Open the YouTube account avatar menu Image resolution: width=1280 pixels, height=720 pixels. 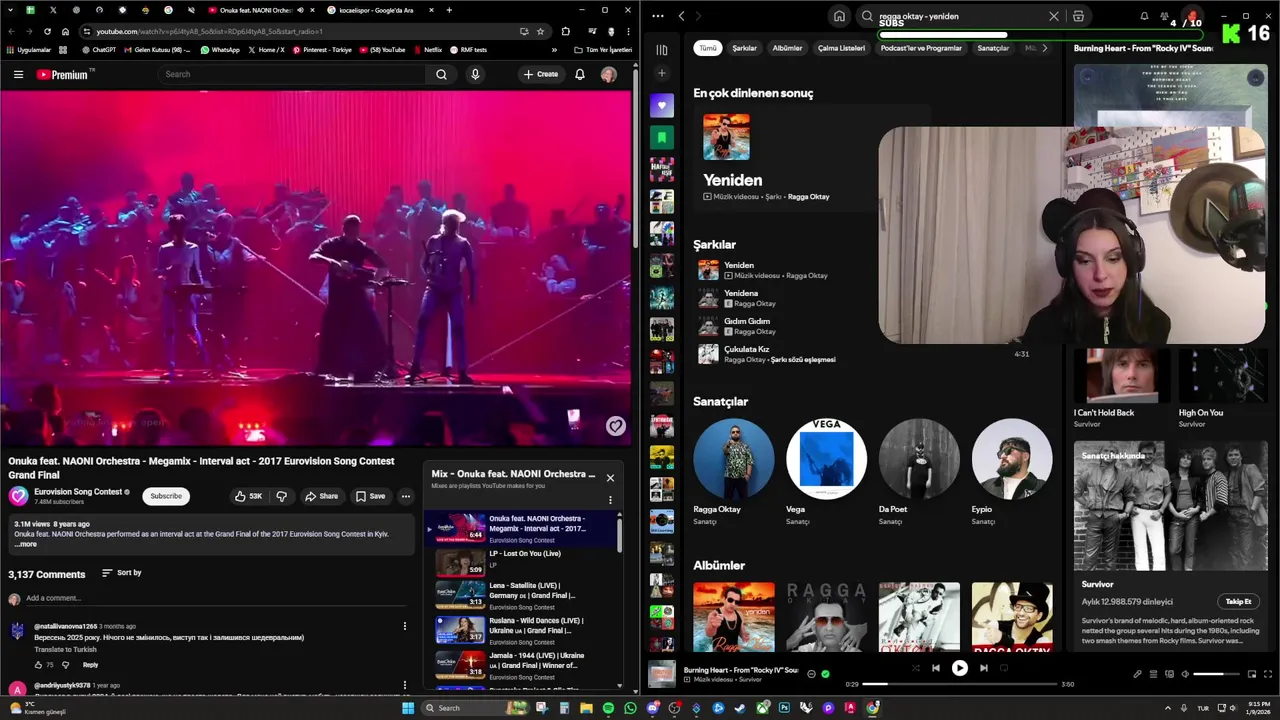[608, 74]
